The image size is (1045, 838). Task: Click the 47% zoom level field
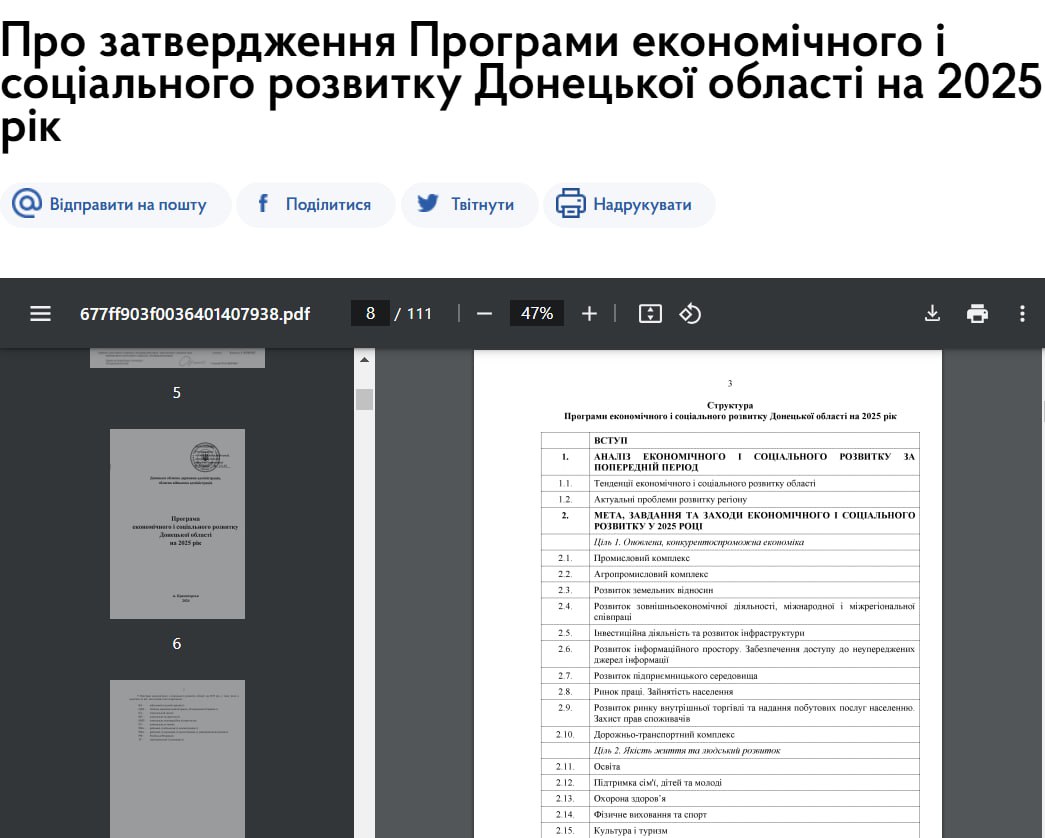(x=537, y=314)
